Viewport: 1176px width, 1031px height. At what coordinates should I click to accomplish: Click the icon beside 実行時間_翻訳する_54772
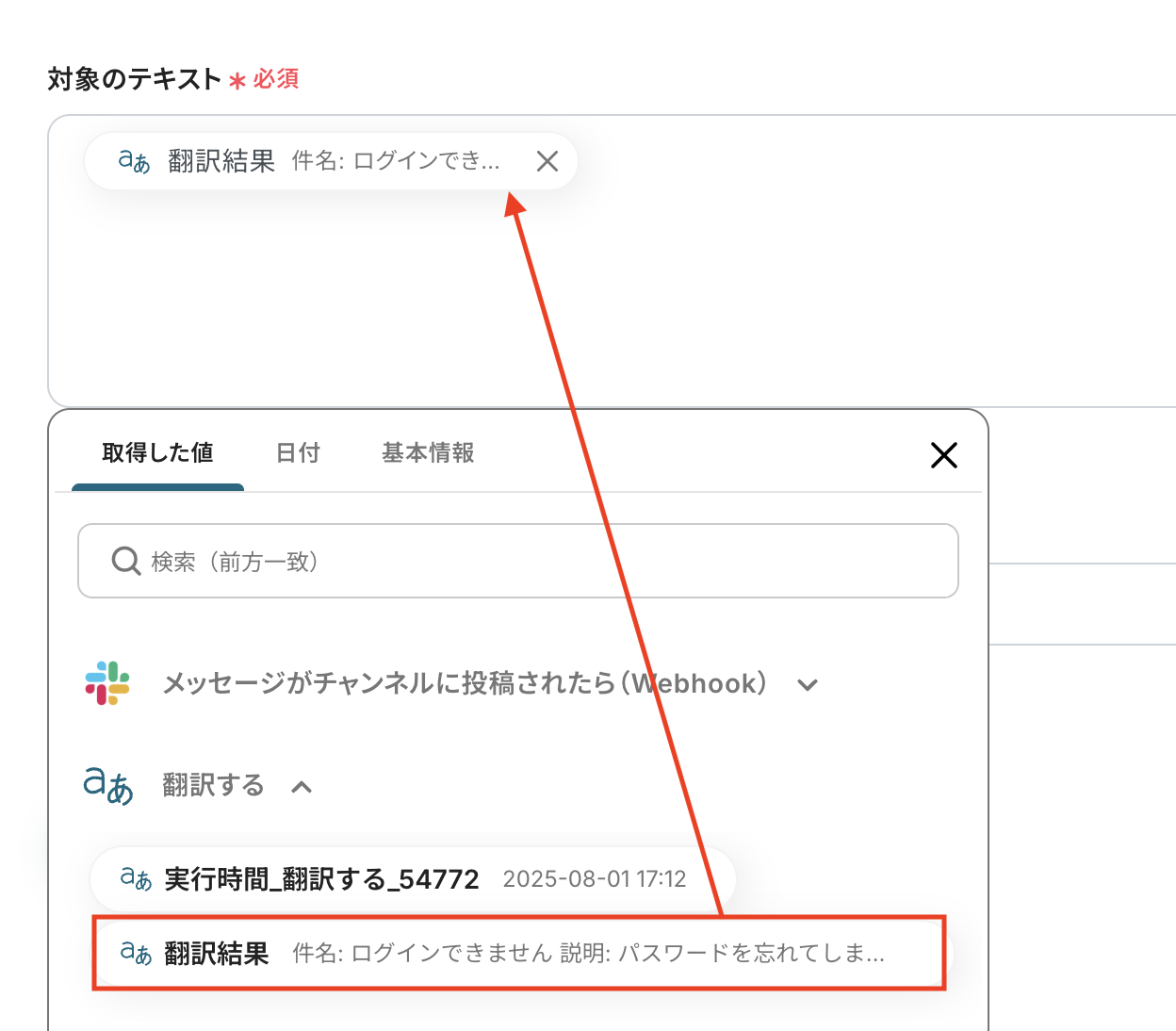tap(136, 879)
